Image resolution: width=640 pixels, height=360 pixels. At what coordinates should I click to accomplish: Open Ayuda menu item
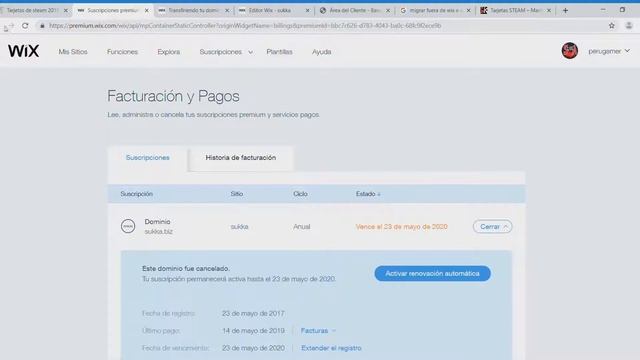(322, 52)
